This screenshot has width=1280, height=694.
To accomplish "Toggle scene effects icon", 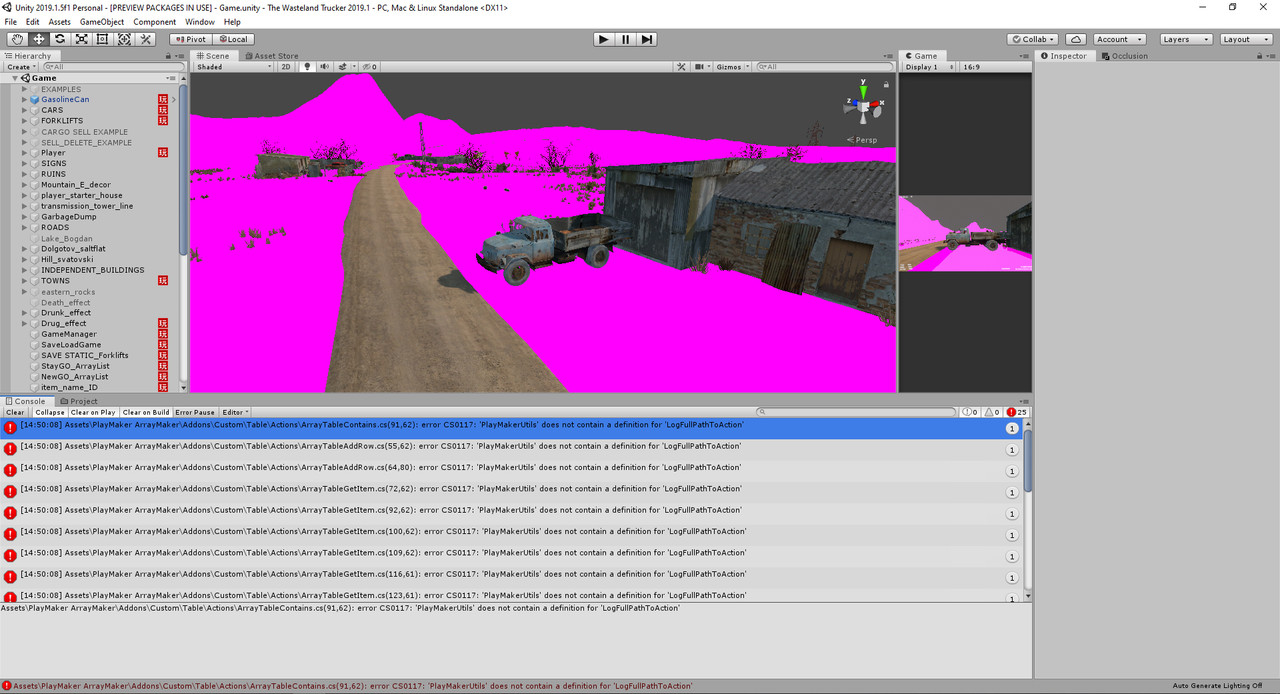I will [345, 67].
